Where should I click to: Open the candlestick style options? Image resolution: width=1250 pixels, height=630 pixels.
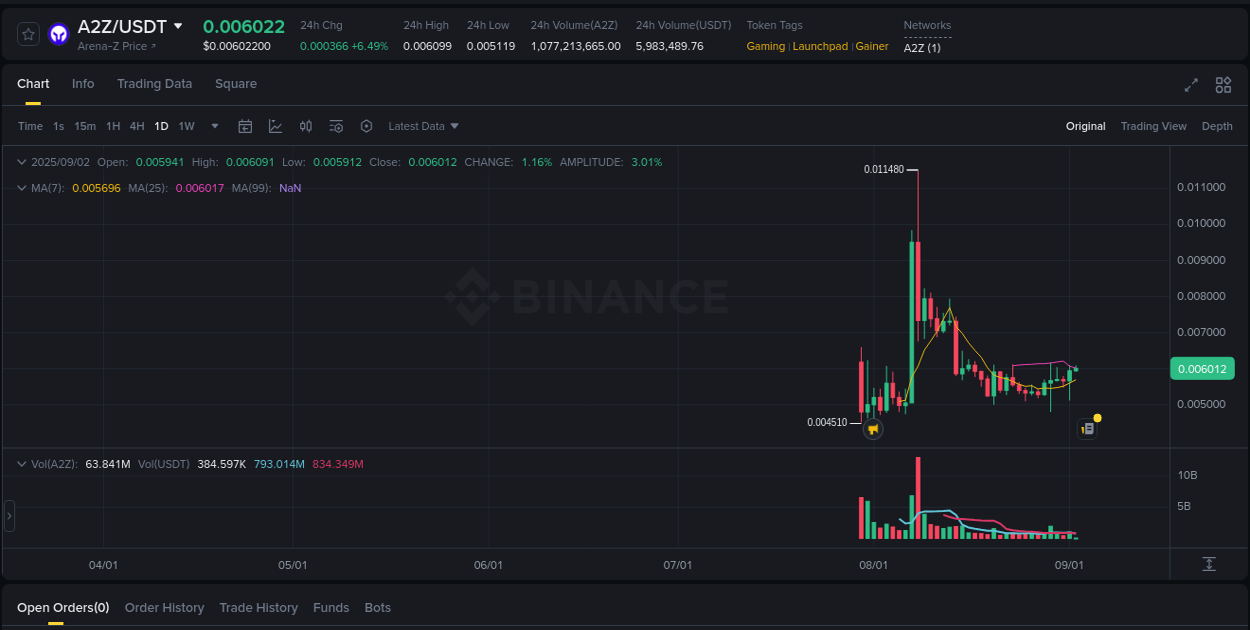point(306,126)
